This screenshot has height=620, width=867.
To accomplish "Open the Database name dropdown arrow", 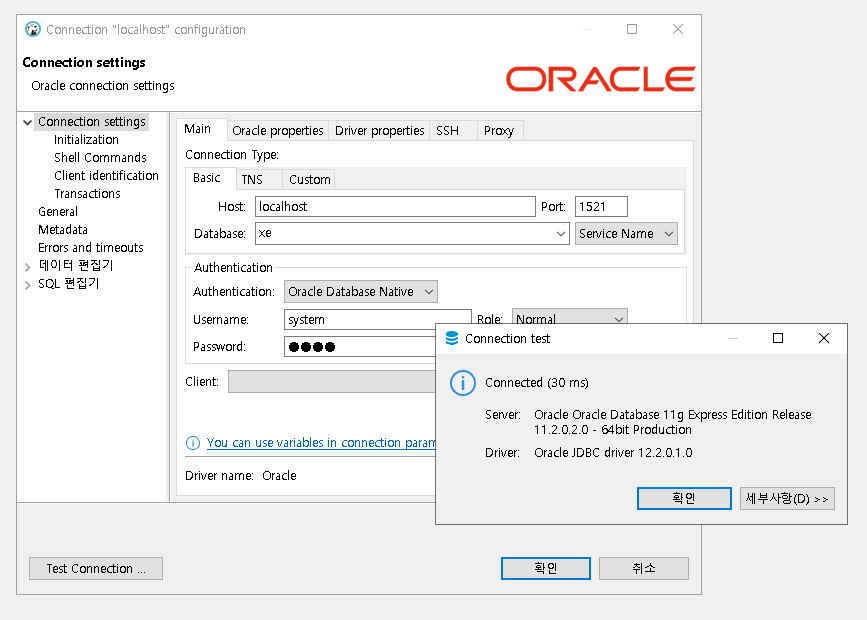I will (x=560, y=234).
